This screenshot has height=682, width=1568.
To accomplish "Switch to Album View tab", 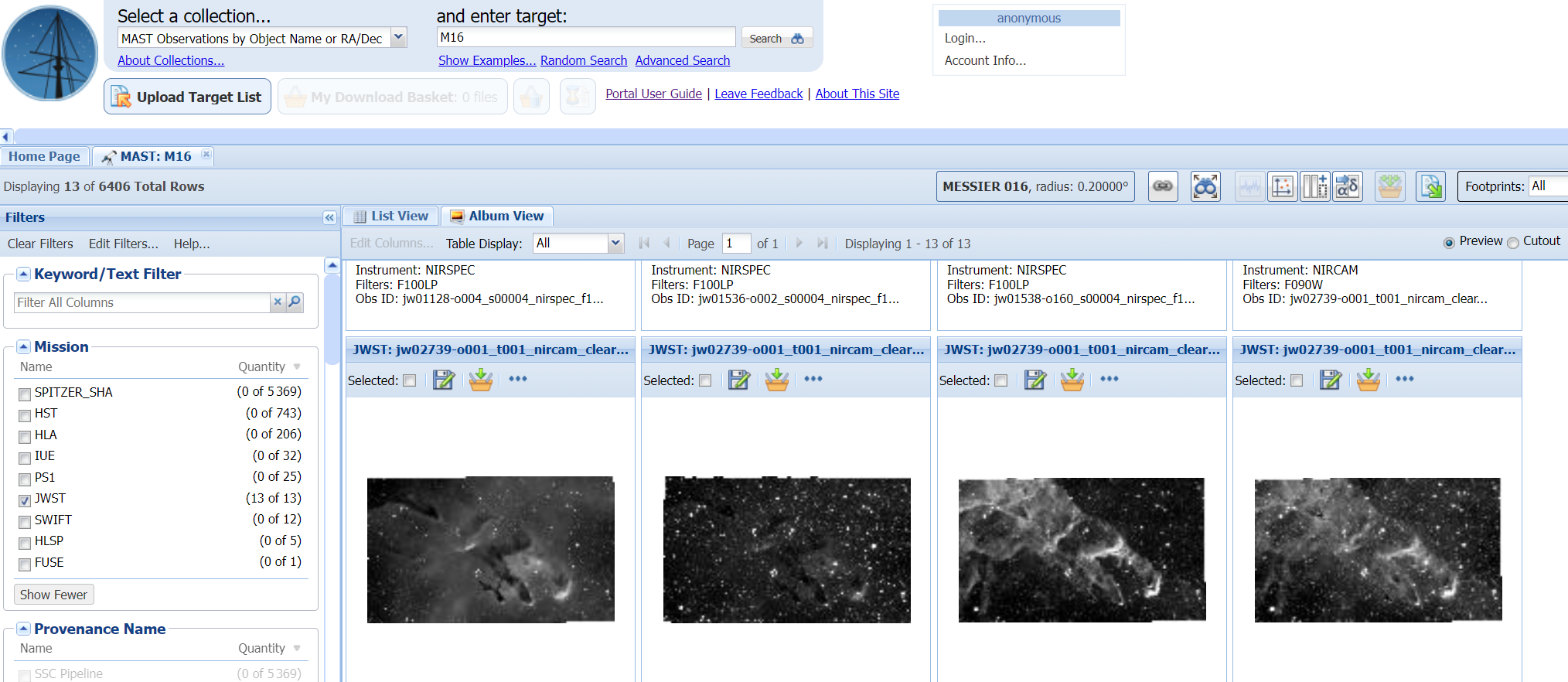I will 497,217.
